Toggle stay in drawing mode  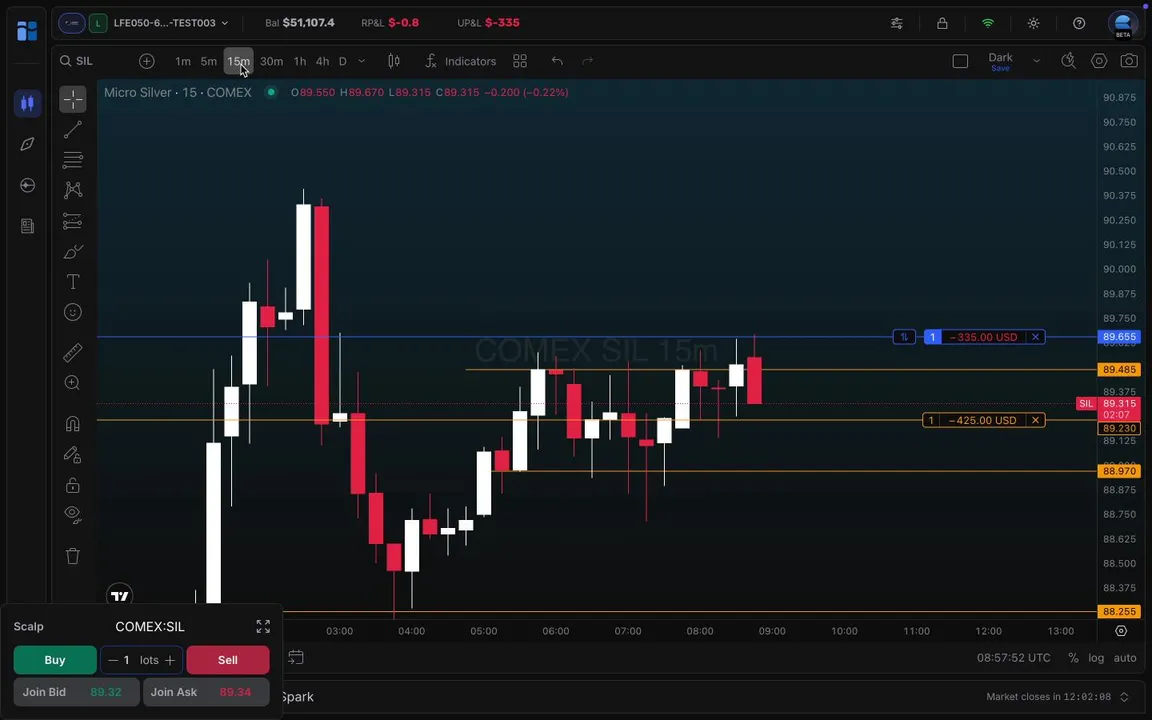pos(73,455)
